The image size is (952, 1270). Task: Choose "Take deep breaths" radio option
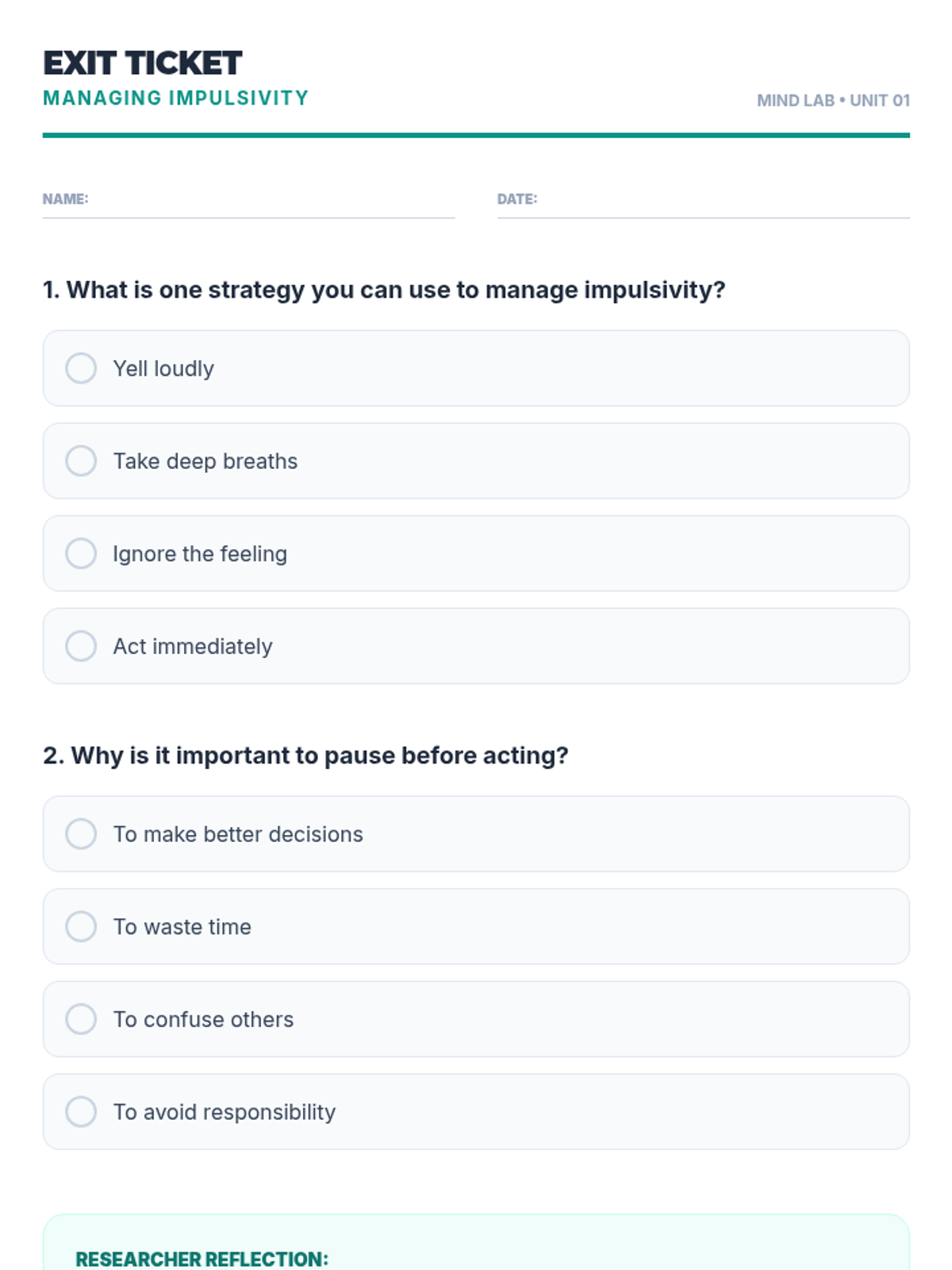(x=81, y=461)
